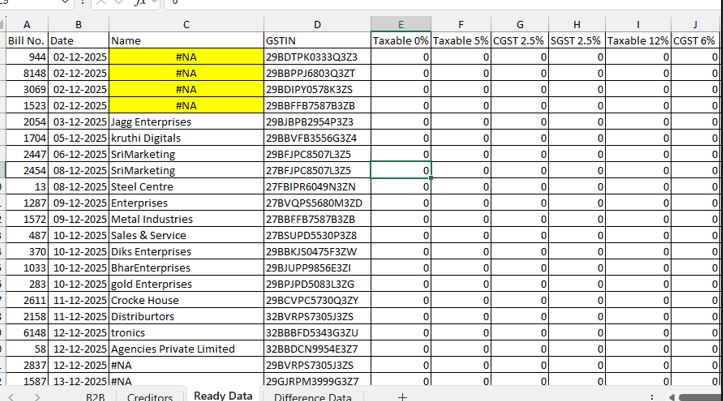Image resolution: width=723 pixels, height=401 pixels.
Task: Select the Difference Data sheet tab
Action: pos(312,396)
